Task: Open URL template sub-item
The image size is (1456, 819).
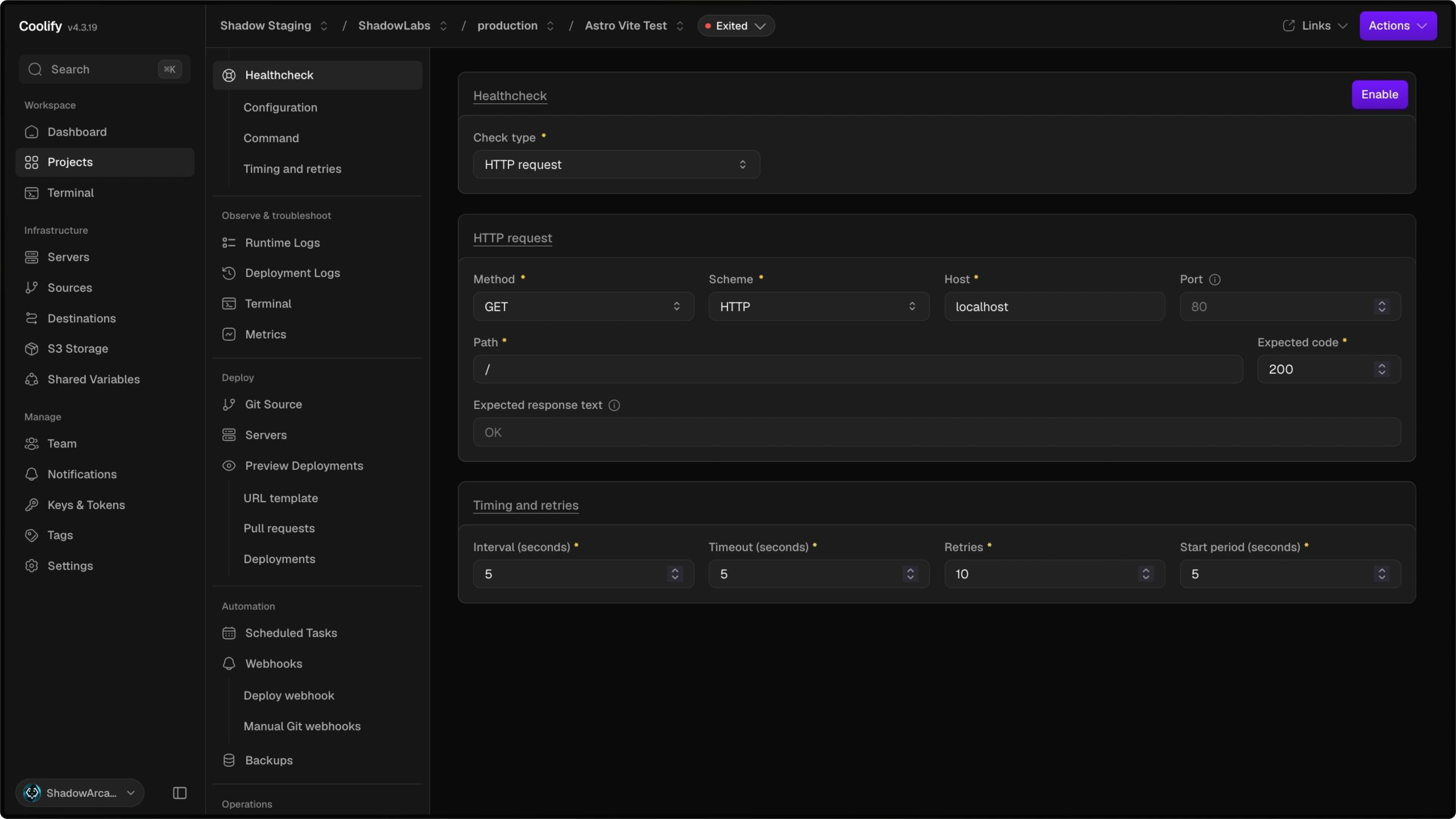Action: pos(281,498)
